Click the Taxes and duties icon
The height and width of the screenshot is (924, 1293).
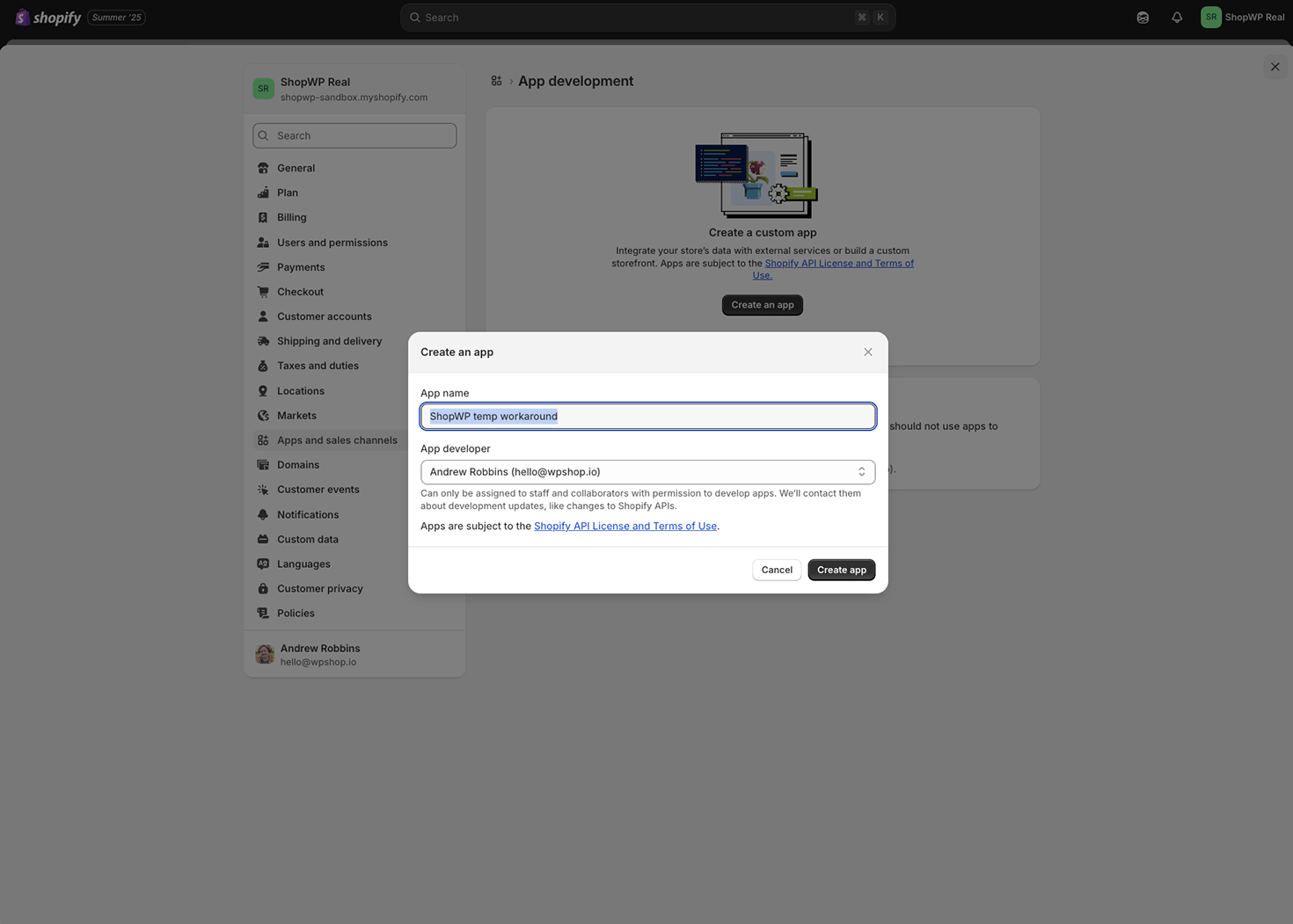pos(263,366)
